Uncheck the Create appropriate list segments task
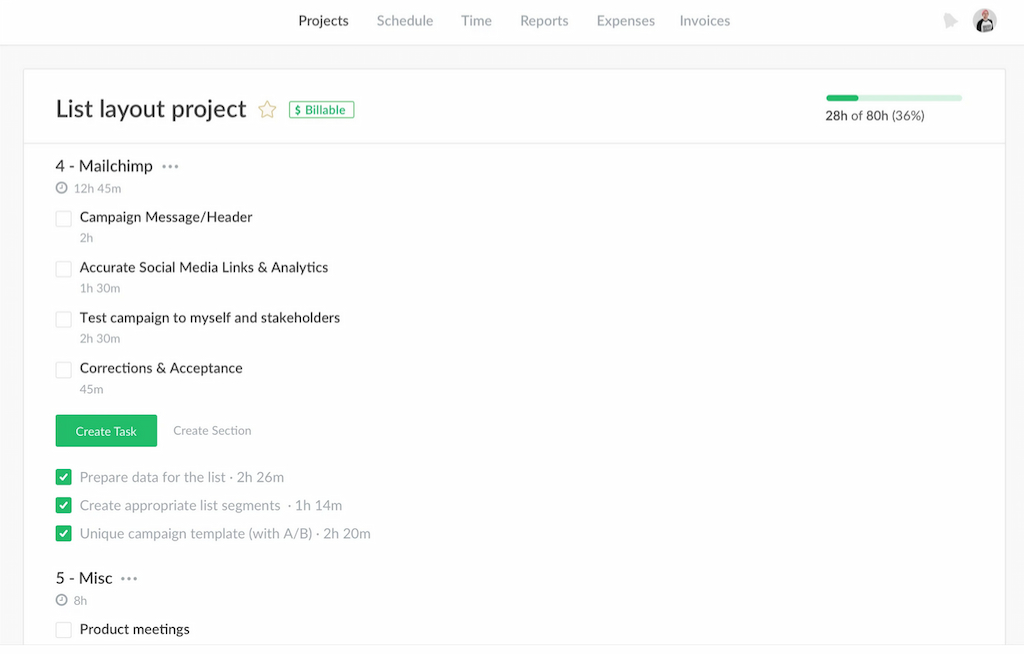Screen dimensions: 1024x654 click(x=63, y=505)
